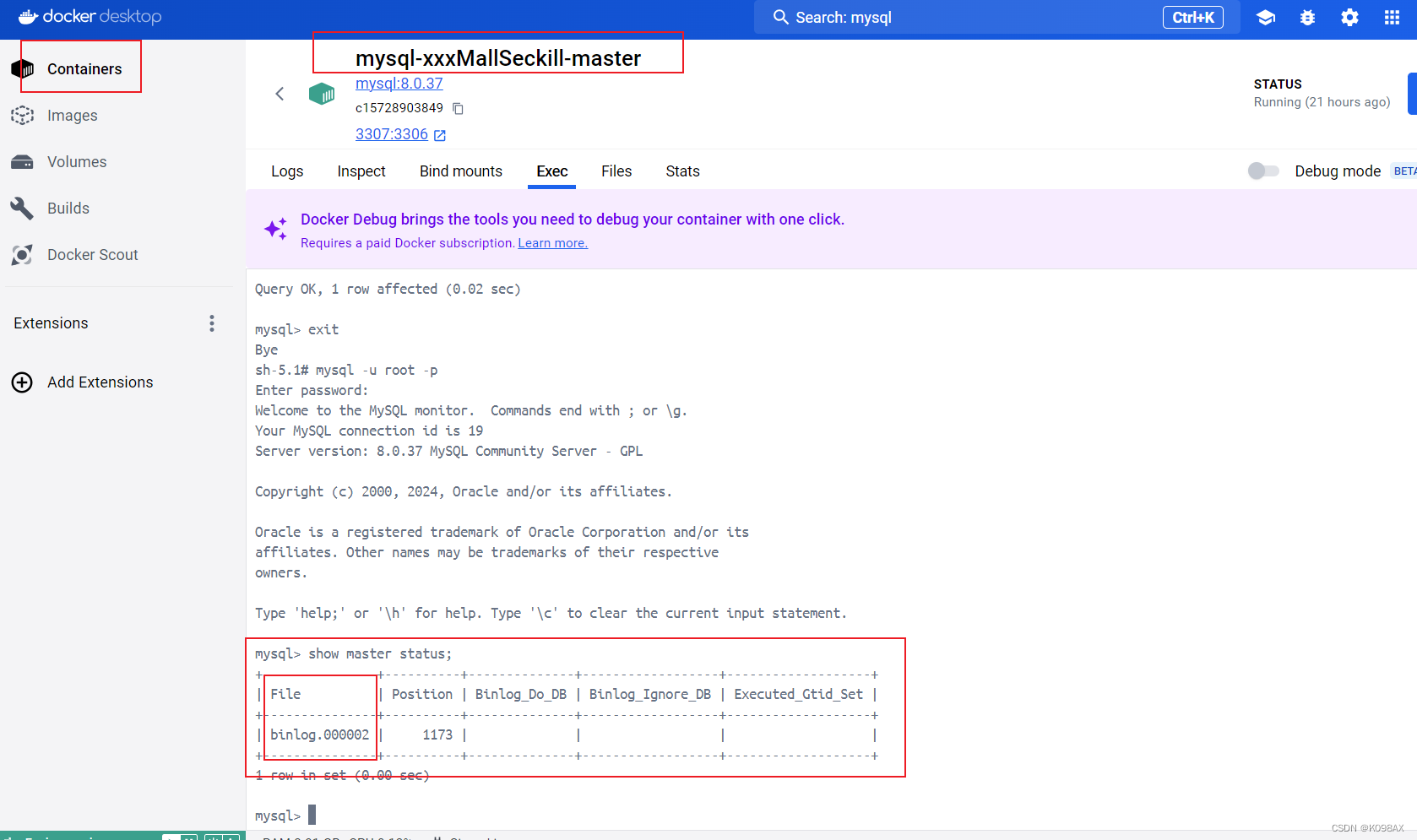
Task: Click the search magnifier icon
Action: pos(781,18)
